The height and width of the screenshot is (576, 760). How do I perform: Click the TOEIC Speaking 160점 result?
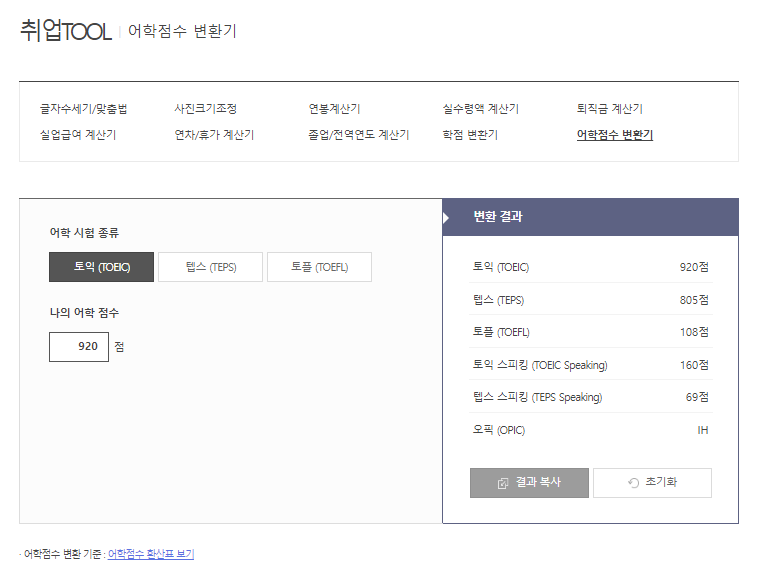pyautogui.click(x=591, y=365)
